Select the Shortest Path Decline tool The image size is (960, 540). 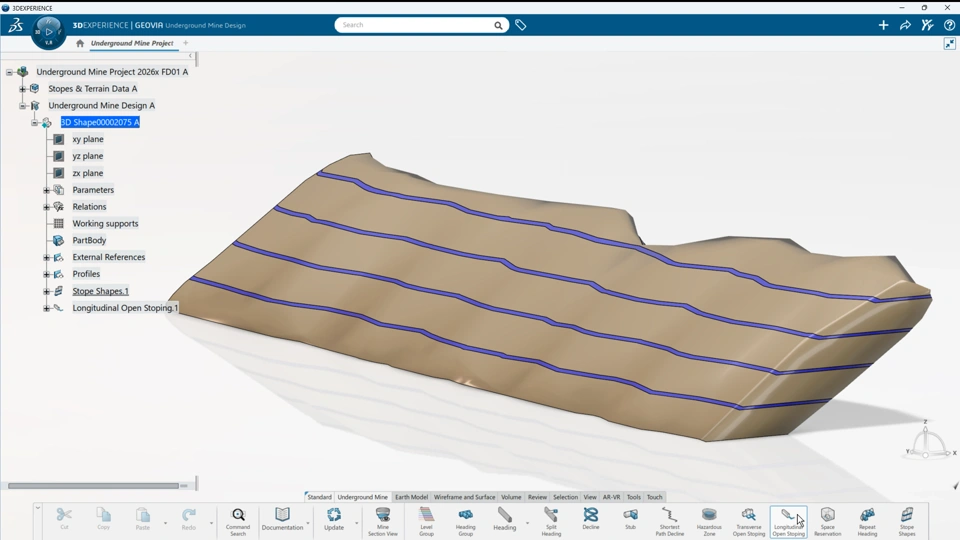click(x=669, y=522)
